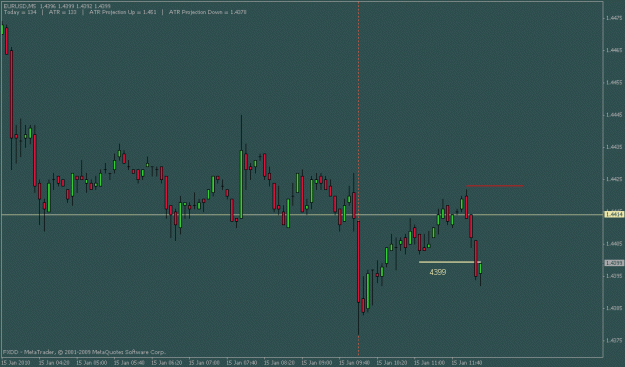Click the "15 Jan 07:40" time label
Image resolution: width=625 pixels, height=367 pixels.
click(x=242, y=363)
